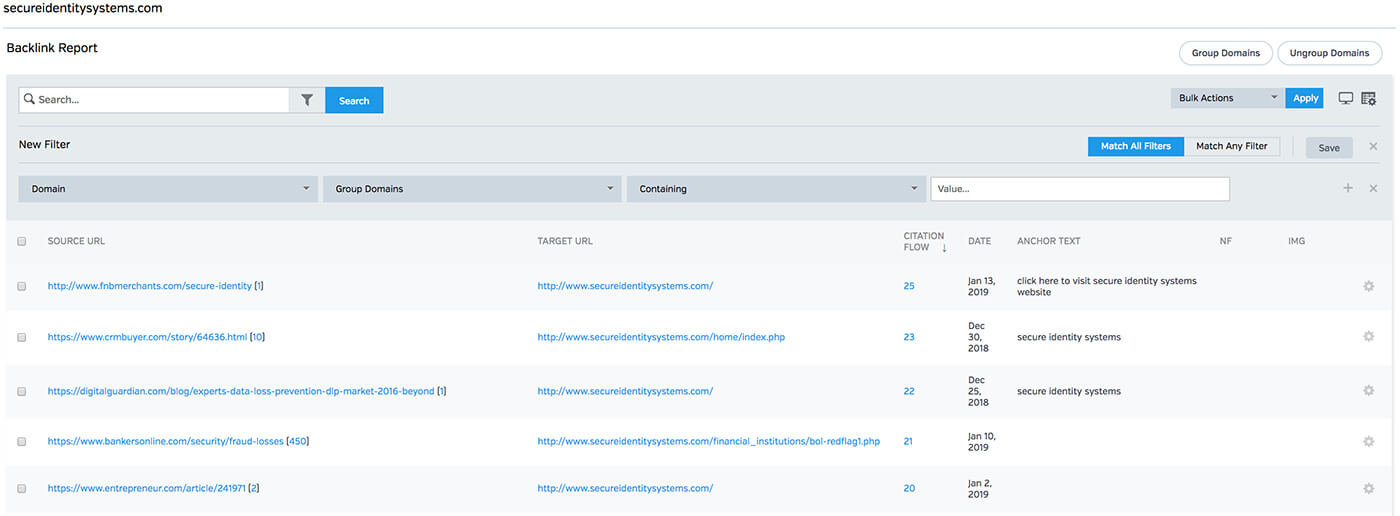This screenshot has width=1400, height=516.
Task: Click citation flow value 21
Action: point(908,441)
